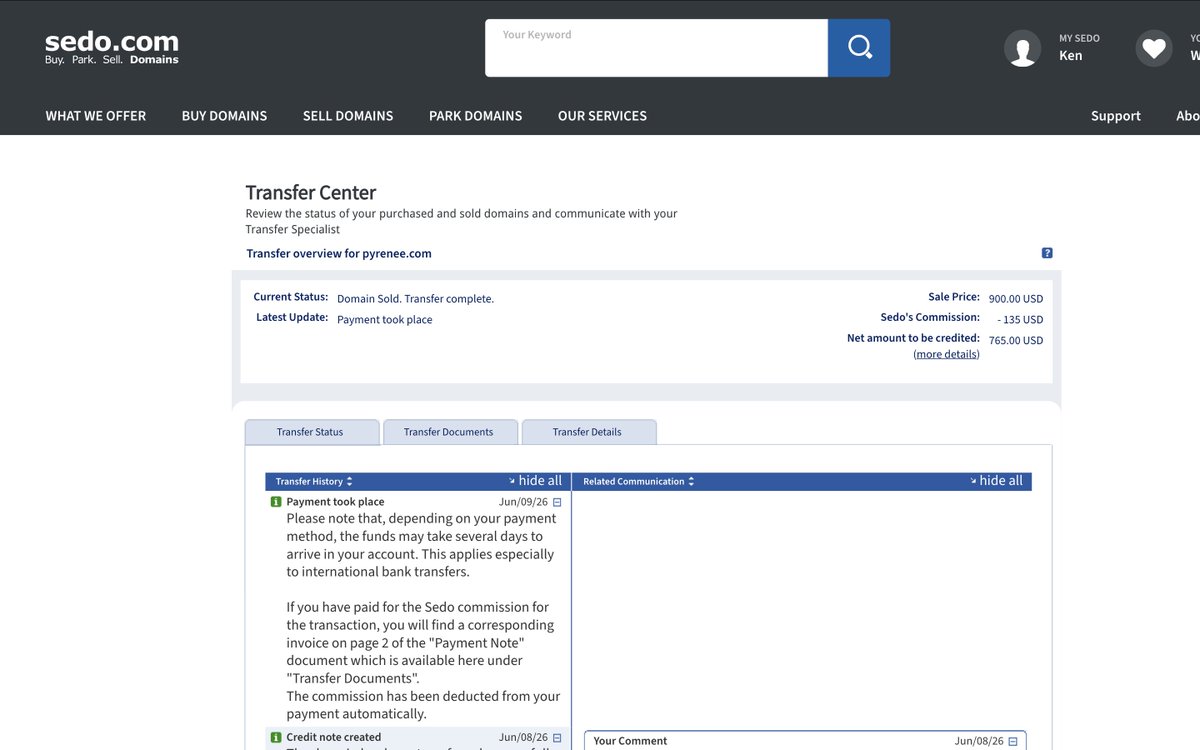Click the 'Transfer overview for pyrenee.com' text
This screenshot has height=750, width=1200.
[x=339, y=253]
